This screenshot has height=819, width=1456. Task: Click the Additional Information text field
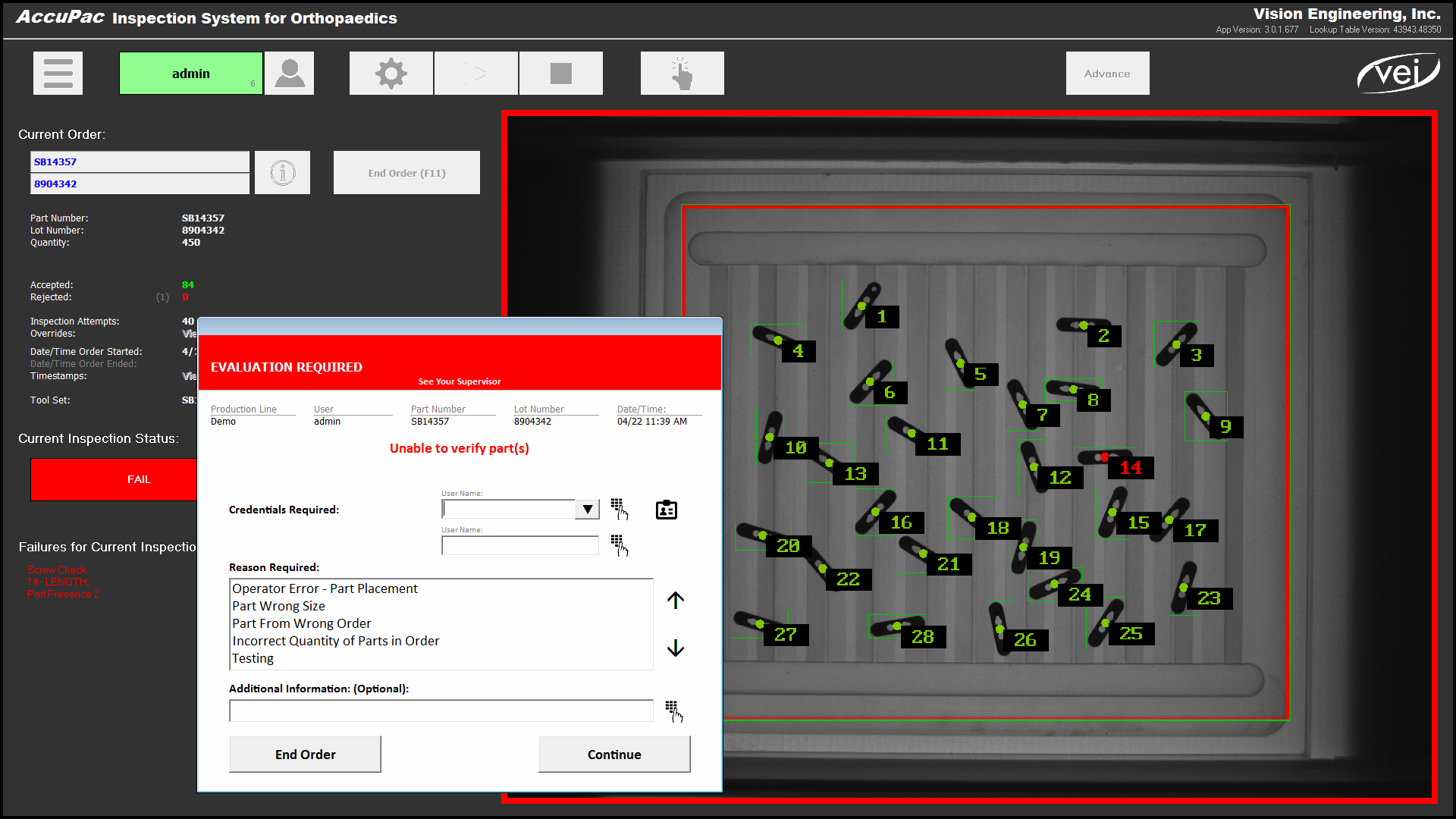click(441, 711)
